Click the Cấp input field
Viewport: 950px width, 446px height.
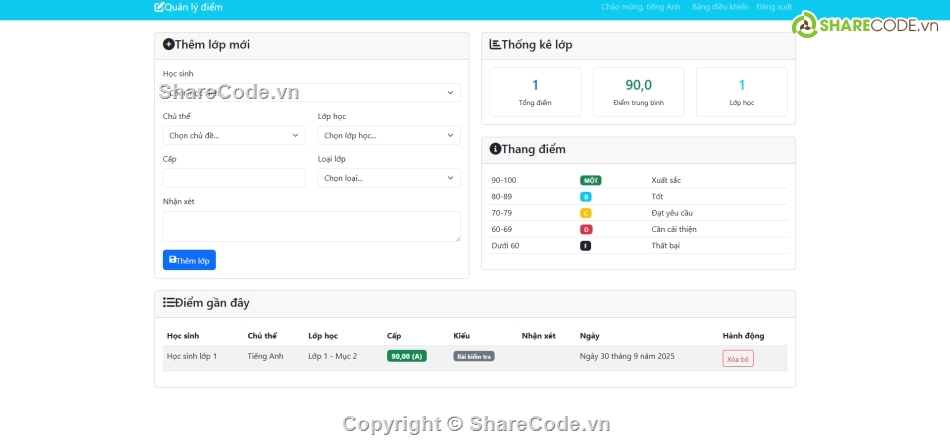[x=234, y=178]
